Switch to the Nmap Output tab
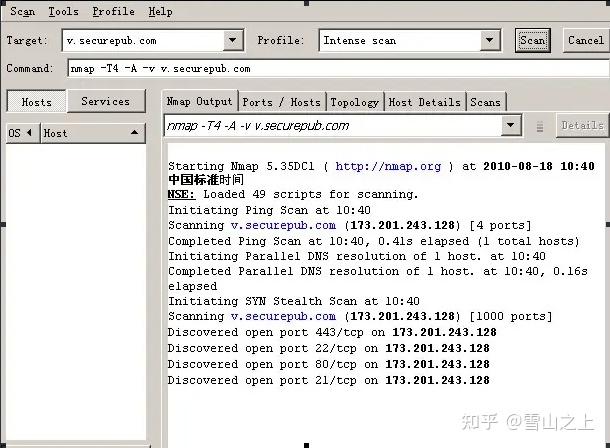The height and width of the screenshot is (448, 610). [x=199, y=102]
